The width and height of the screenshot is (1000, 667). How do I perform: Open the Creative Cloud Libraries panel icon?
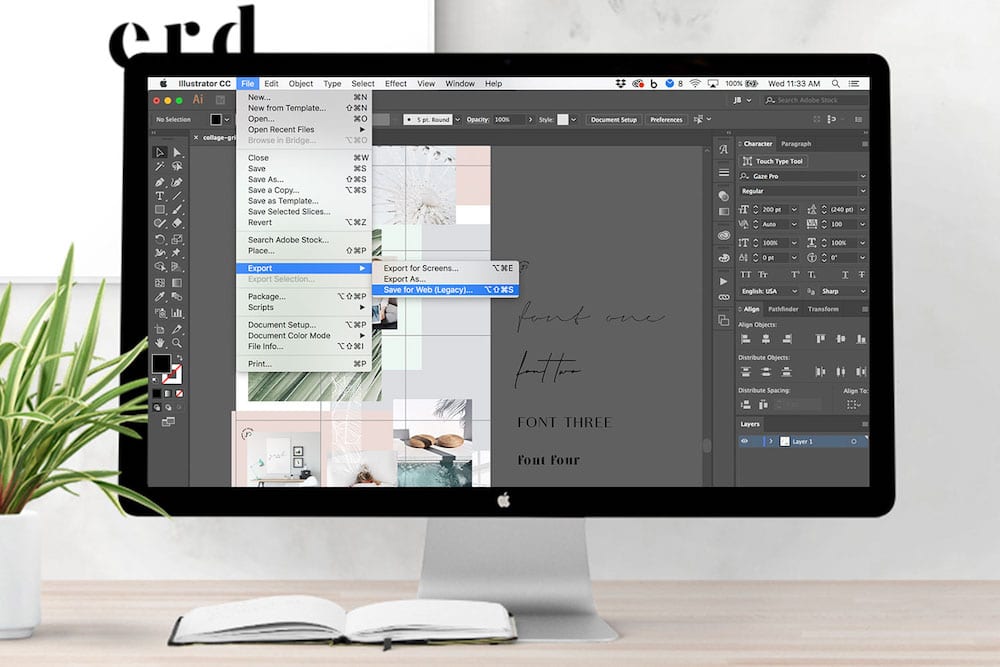click(723, 235)
